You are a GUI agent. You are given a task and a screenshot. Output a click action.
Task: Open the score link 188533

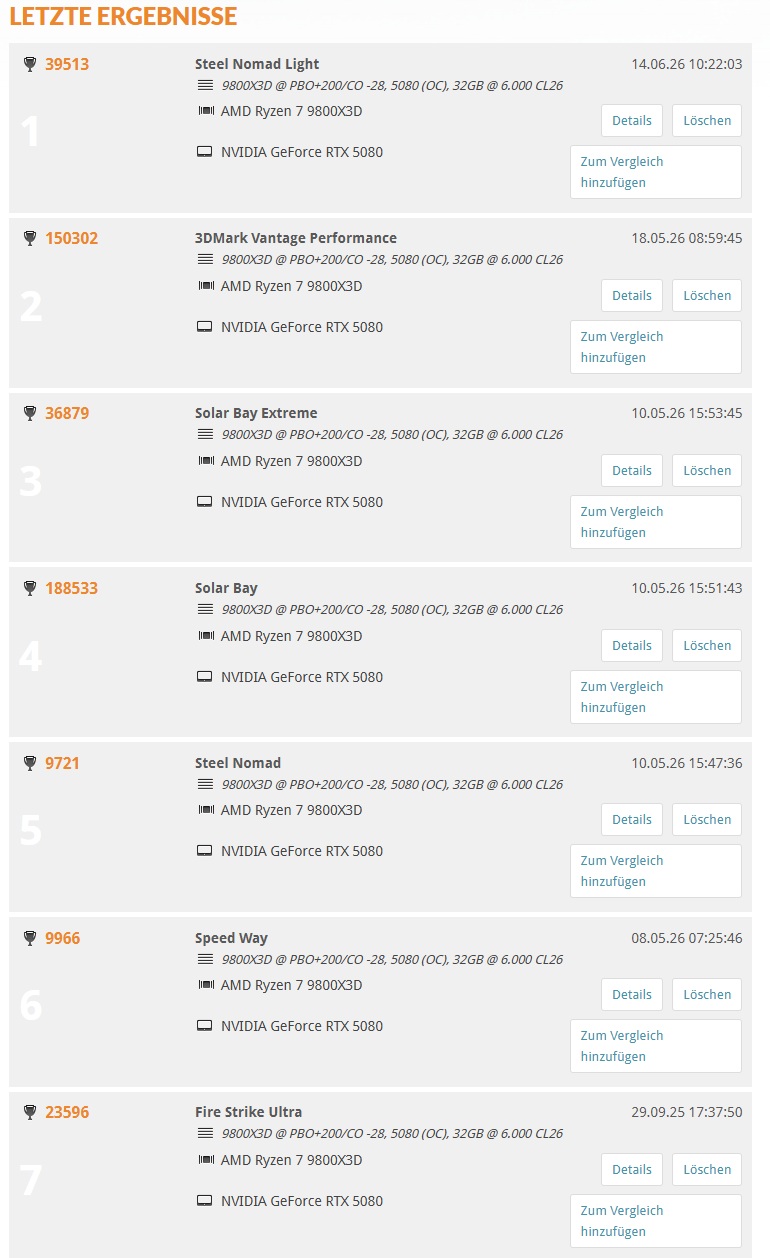click(x=71, y=588)
